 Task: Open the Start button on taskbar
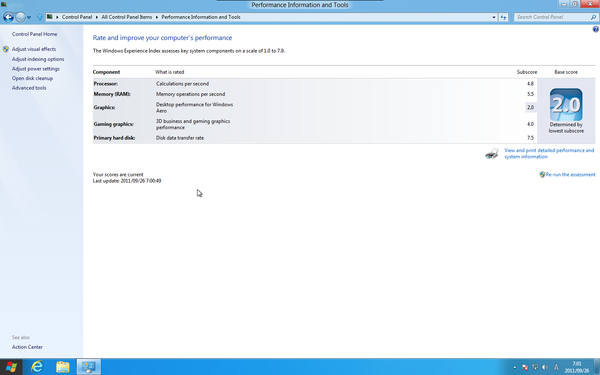pos(11,367)
